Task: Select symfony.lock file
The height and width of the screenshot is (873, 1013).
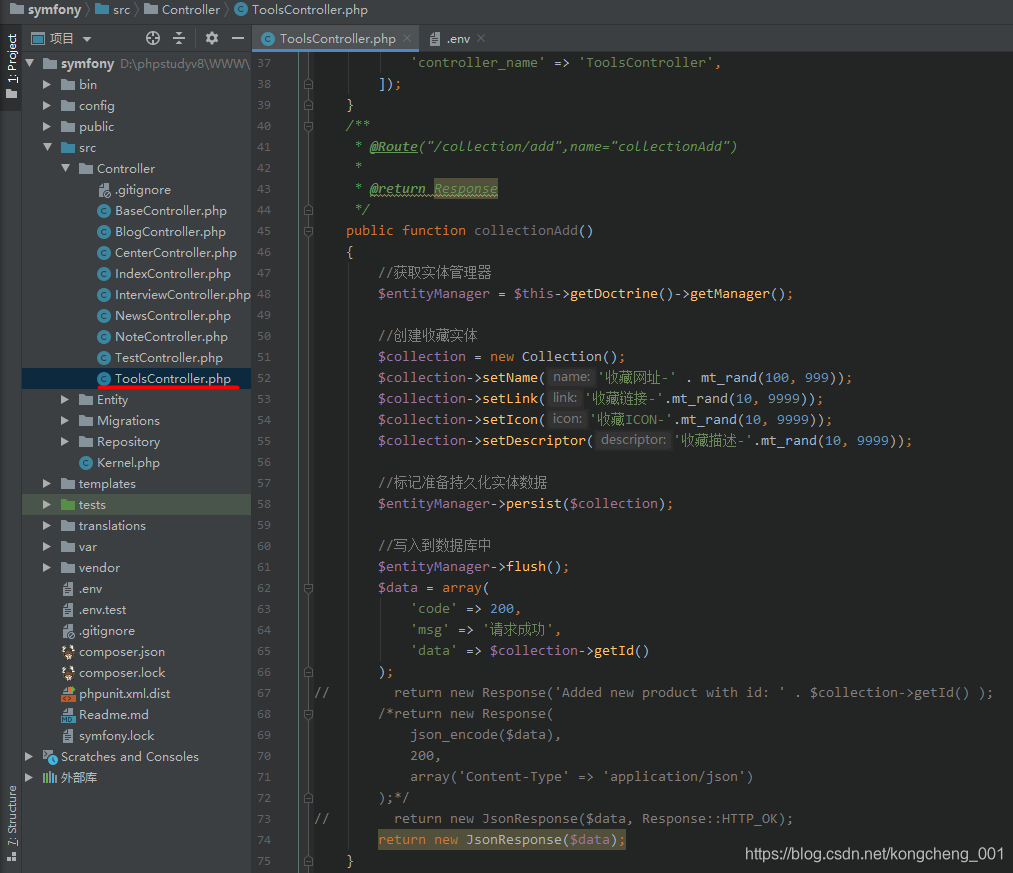Action: (107, 735)
